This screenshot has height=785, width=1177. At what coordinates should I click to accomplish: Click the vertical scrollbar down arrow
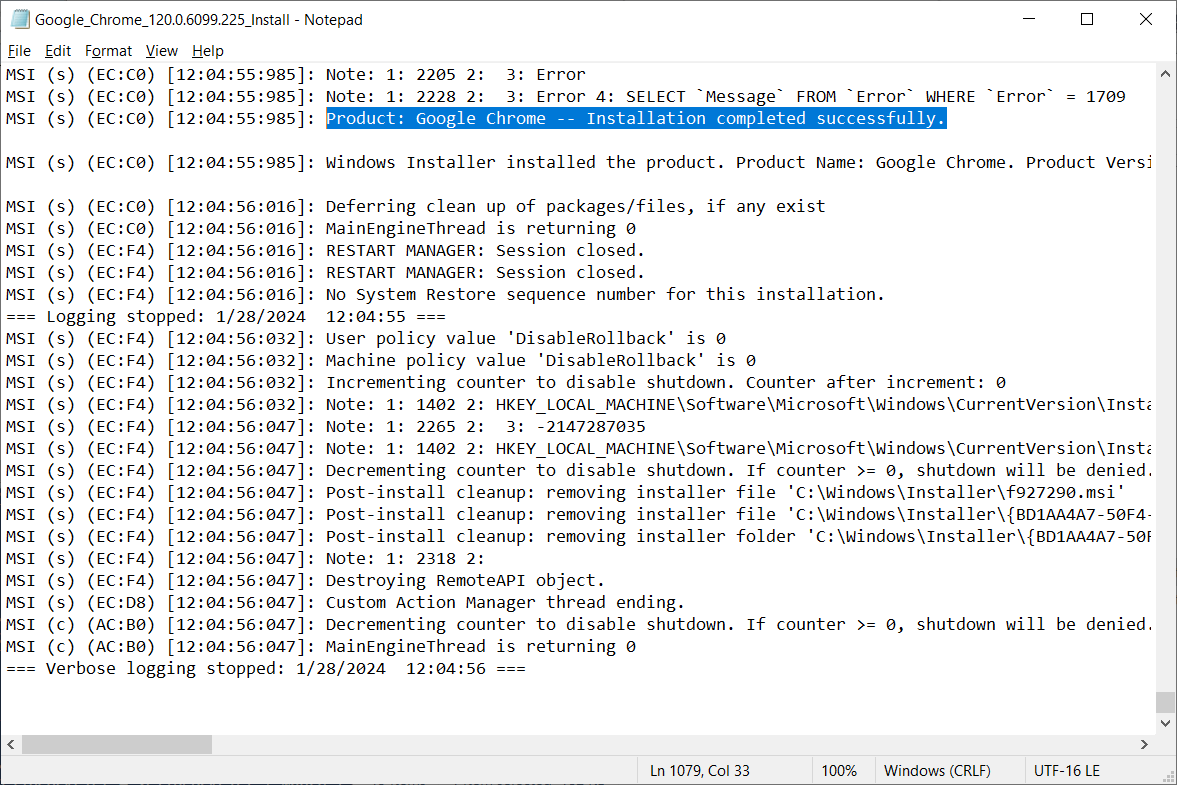pyautogui.click(x=1165, y=723)
